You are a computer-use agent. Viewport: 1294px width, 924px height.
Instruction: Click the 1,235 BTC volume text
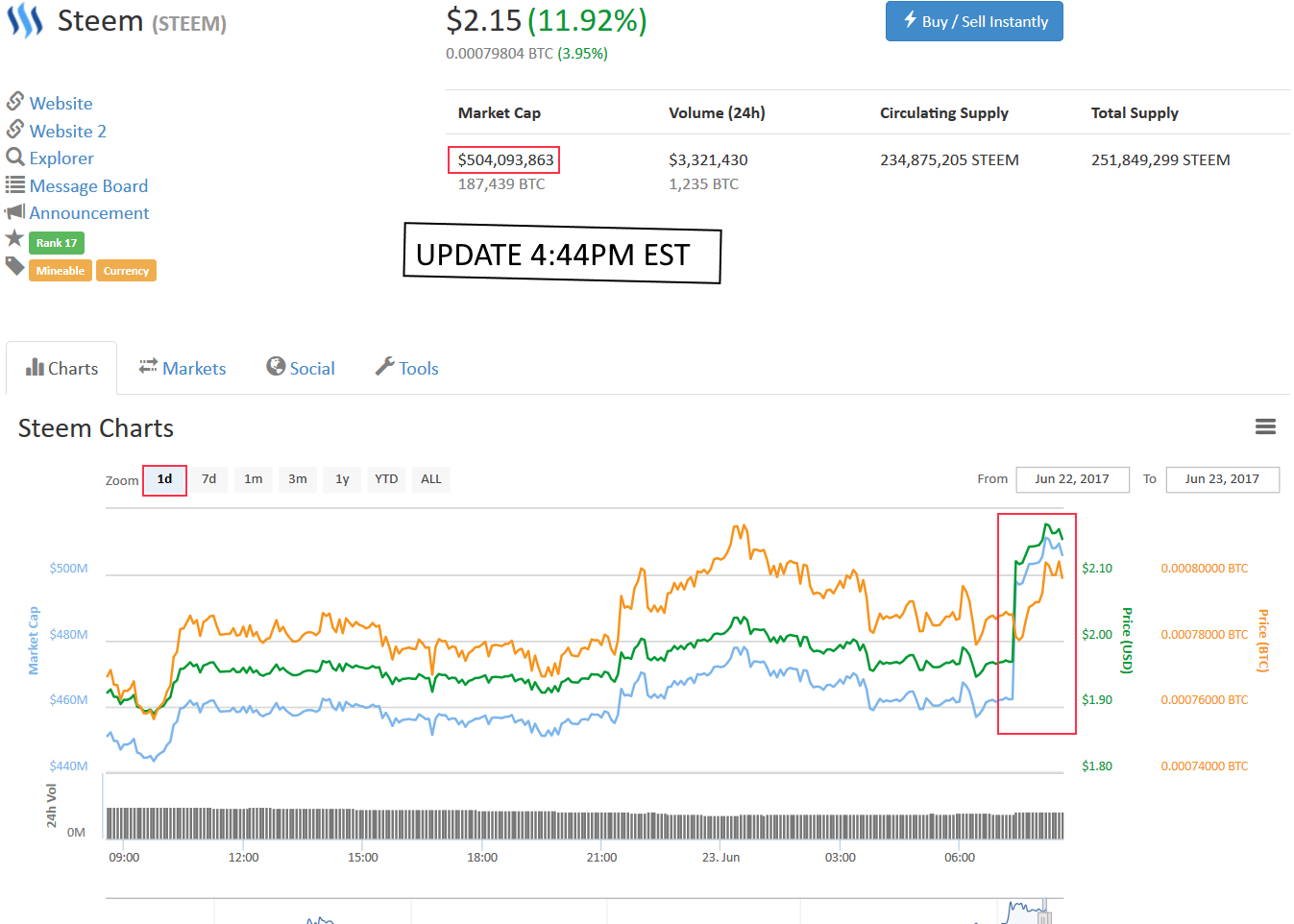click(704, 183)
